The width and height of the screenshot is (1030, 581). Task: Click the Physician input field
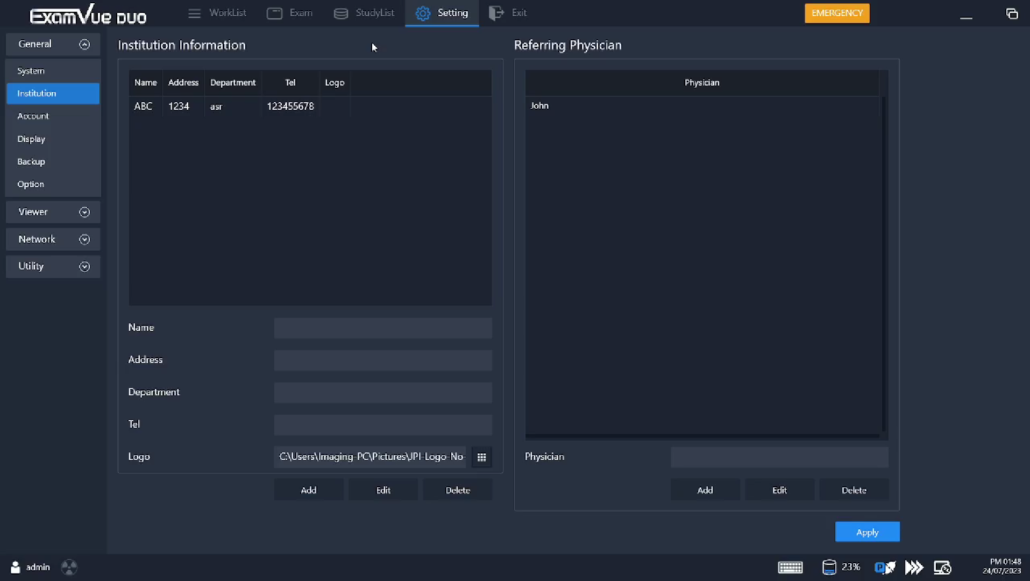point(779,457)
